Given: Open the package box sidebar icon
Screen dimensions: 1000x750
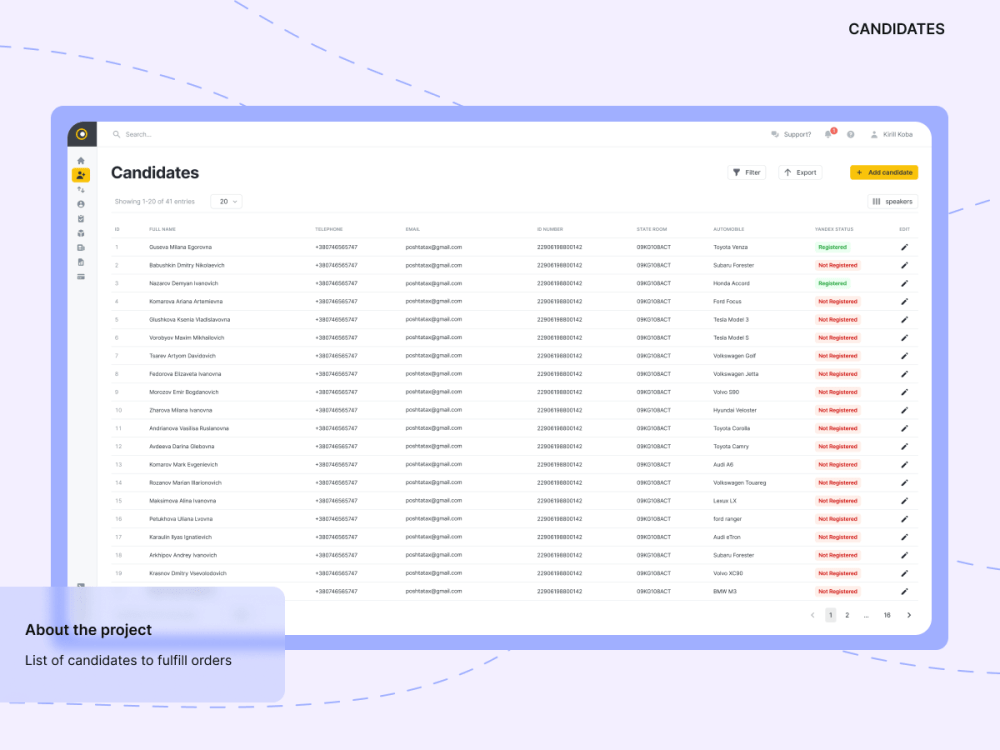Looking at the screenshot, I should [x=81, y=233].
